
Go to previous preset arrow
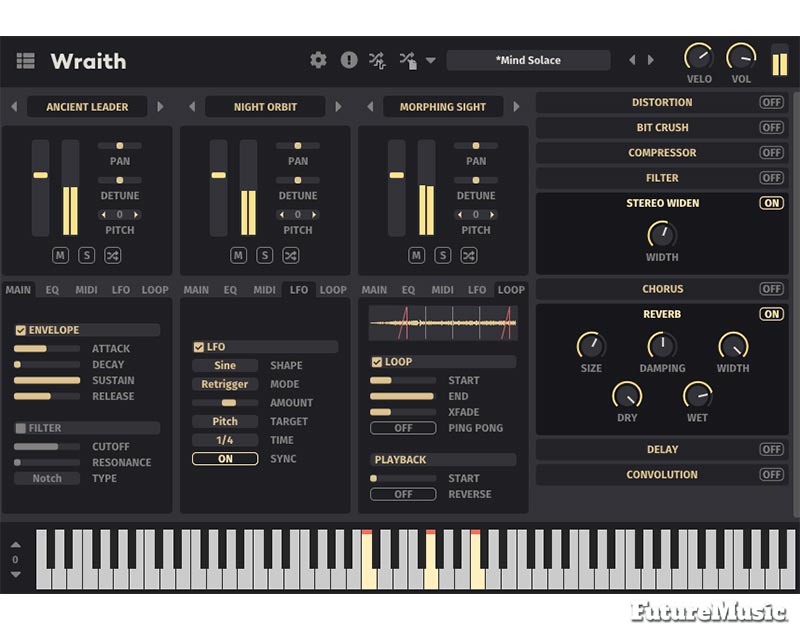click(633, 60)
